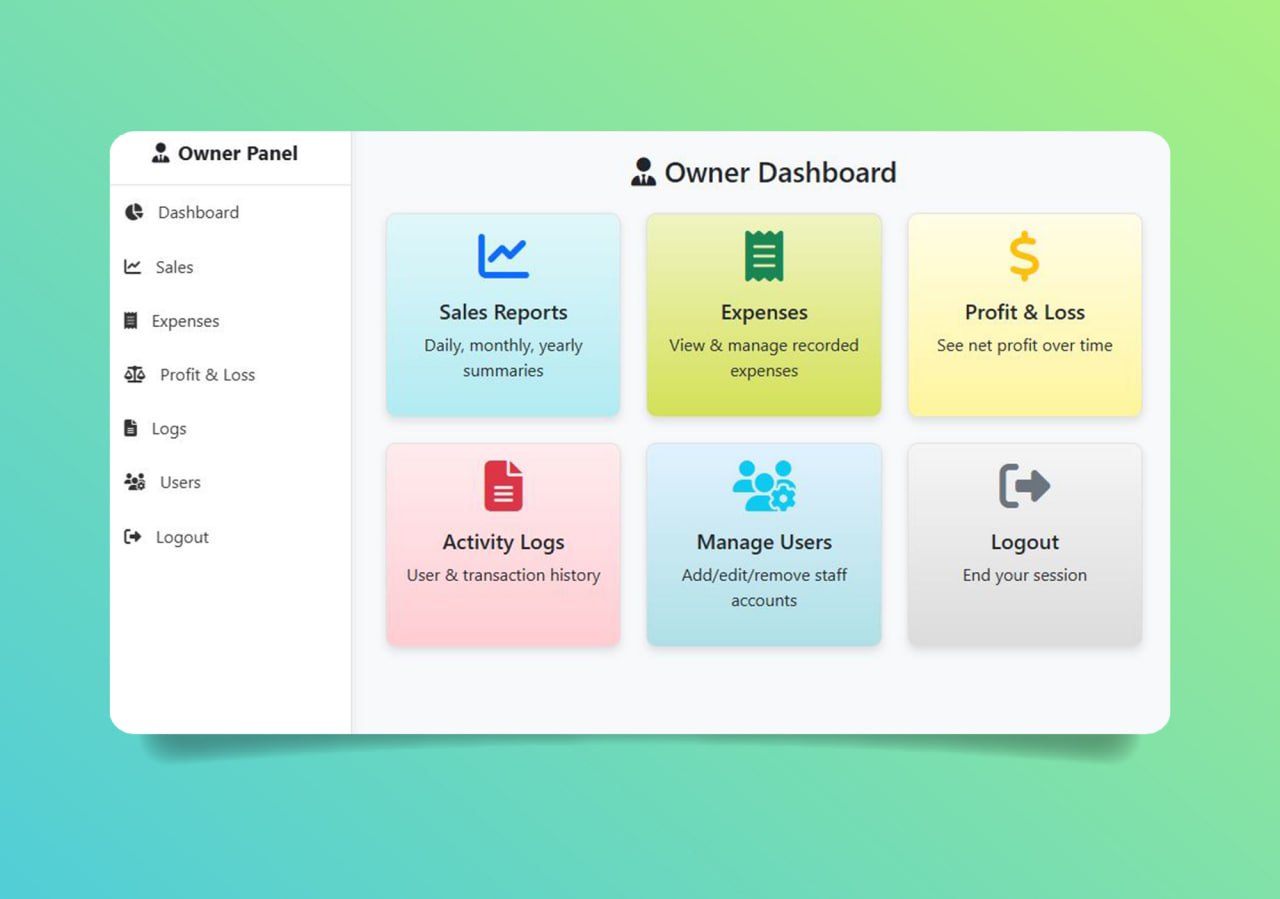Click the document icon next to Logs

(x=131, y=428)
